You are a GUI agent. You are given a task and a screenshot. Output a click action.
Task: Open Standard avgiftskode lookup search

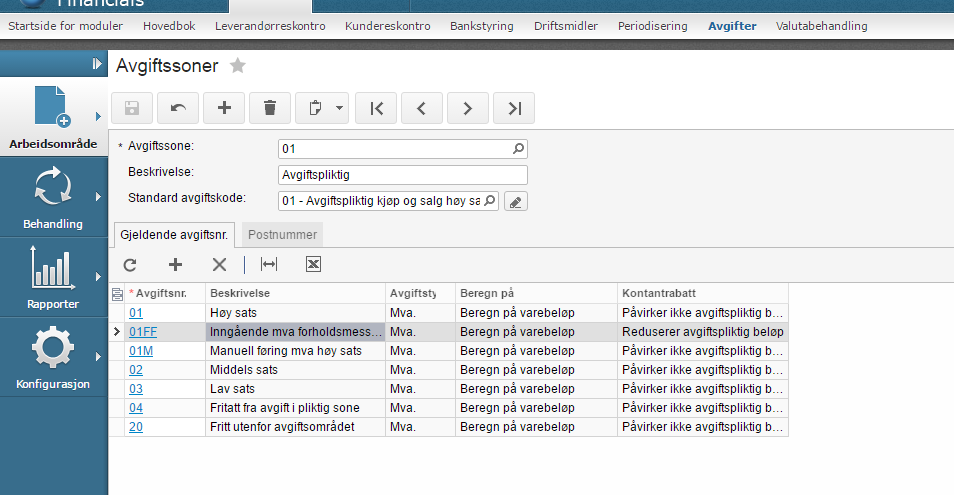tap(490, 201)
